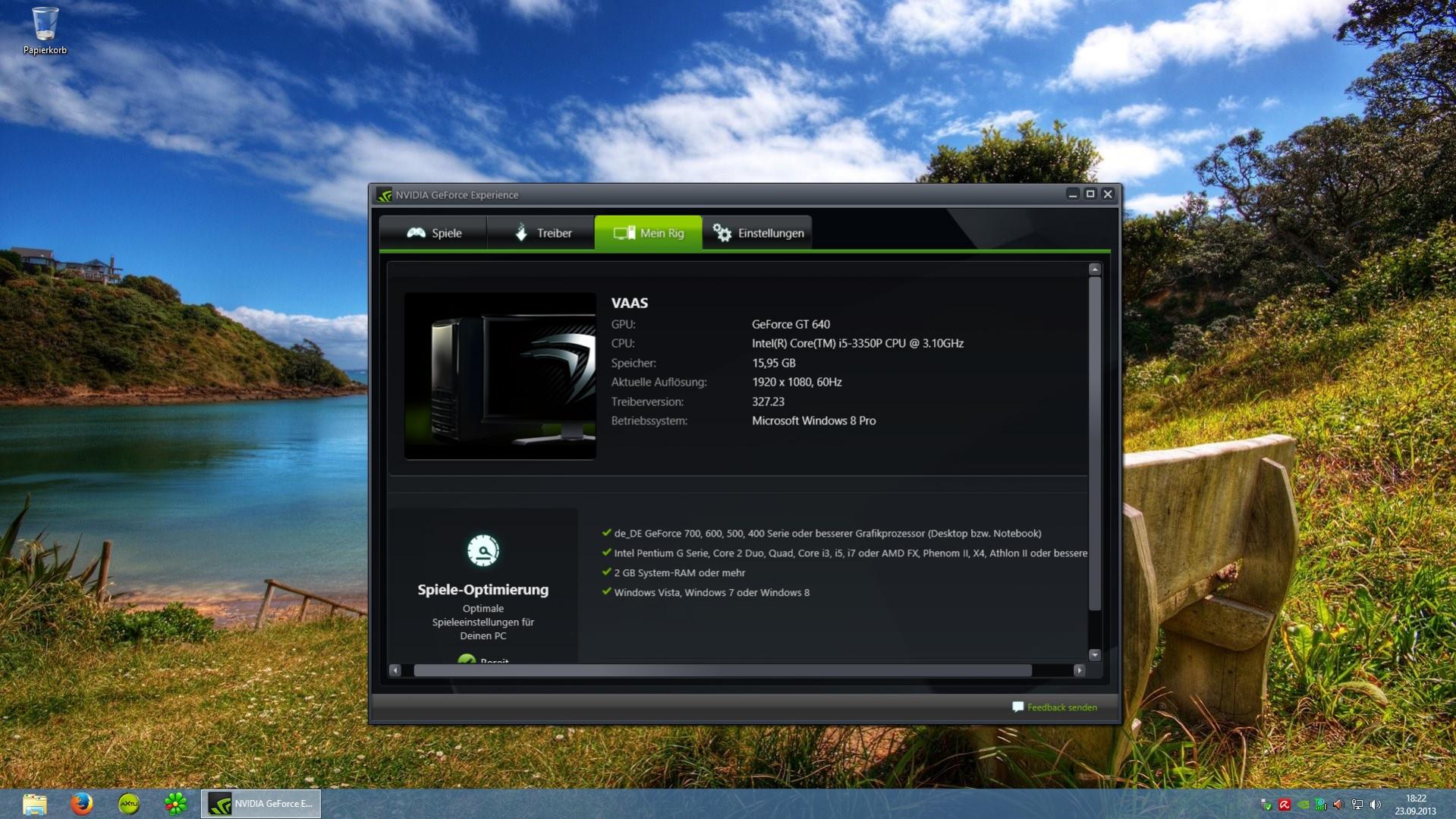
Task: Click the green graphics card tray icon
Action: (x=1321, y=805)
